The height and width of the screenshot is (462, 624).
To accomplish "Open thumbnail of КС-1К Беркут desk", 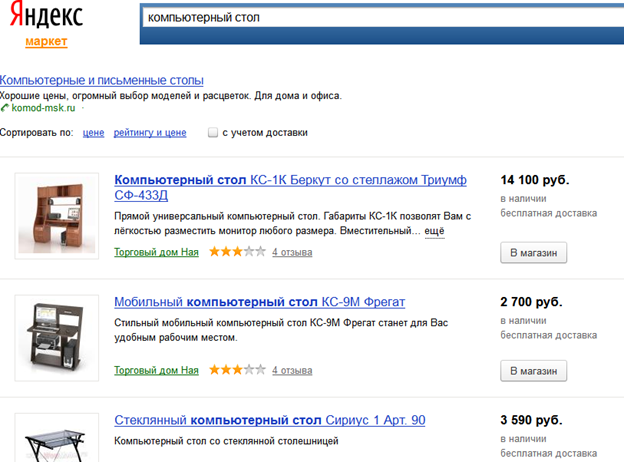I will pyautogui.click(x=57, y=216).
